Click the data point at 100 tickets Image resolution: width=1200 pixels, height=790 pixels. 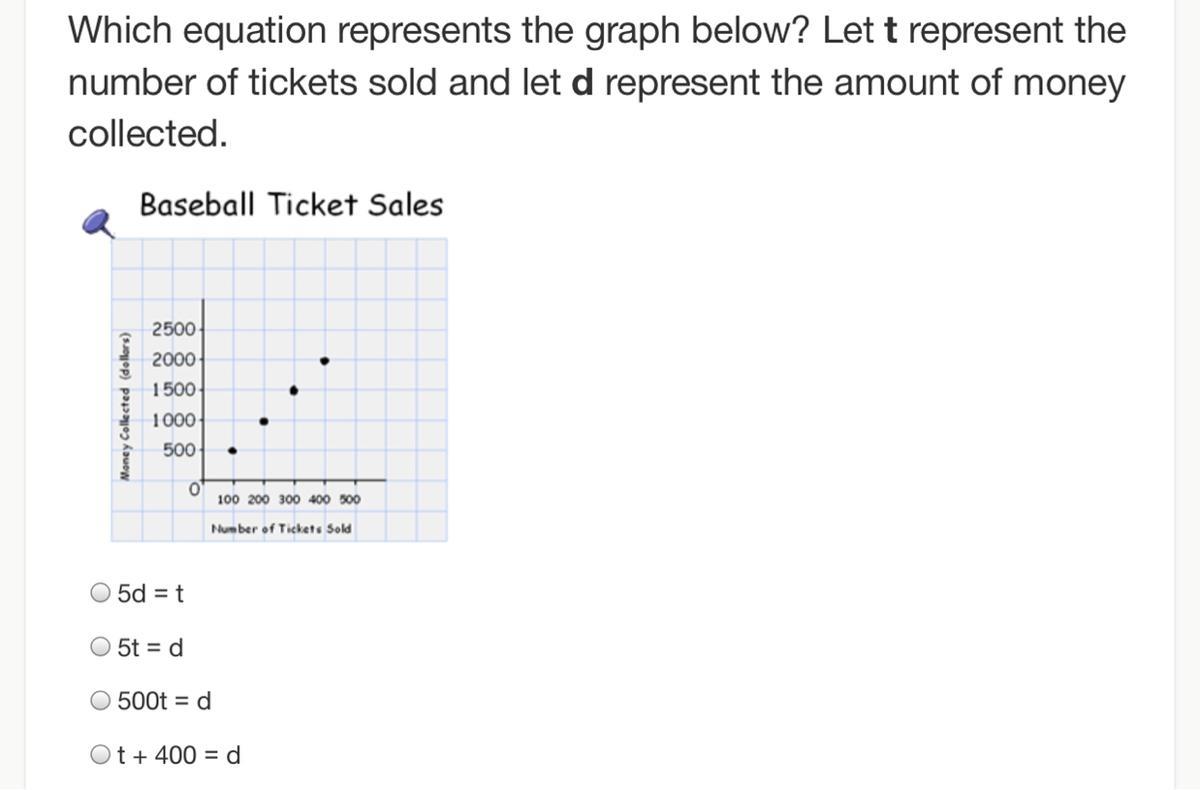tap(233, 451)
